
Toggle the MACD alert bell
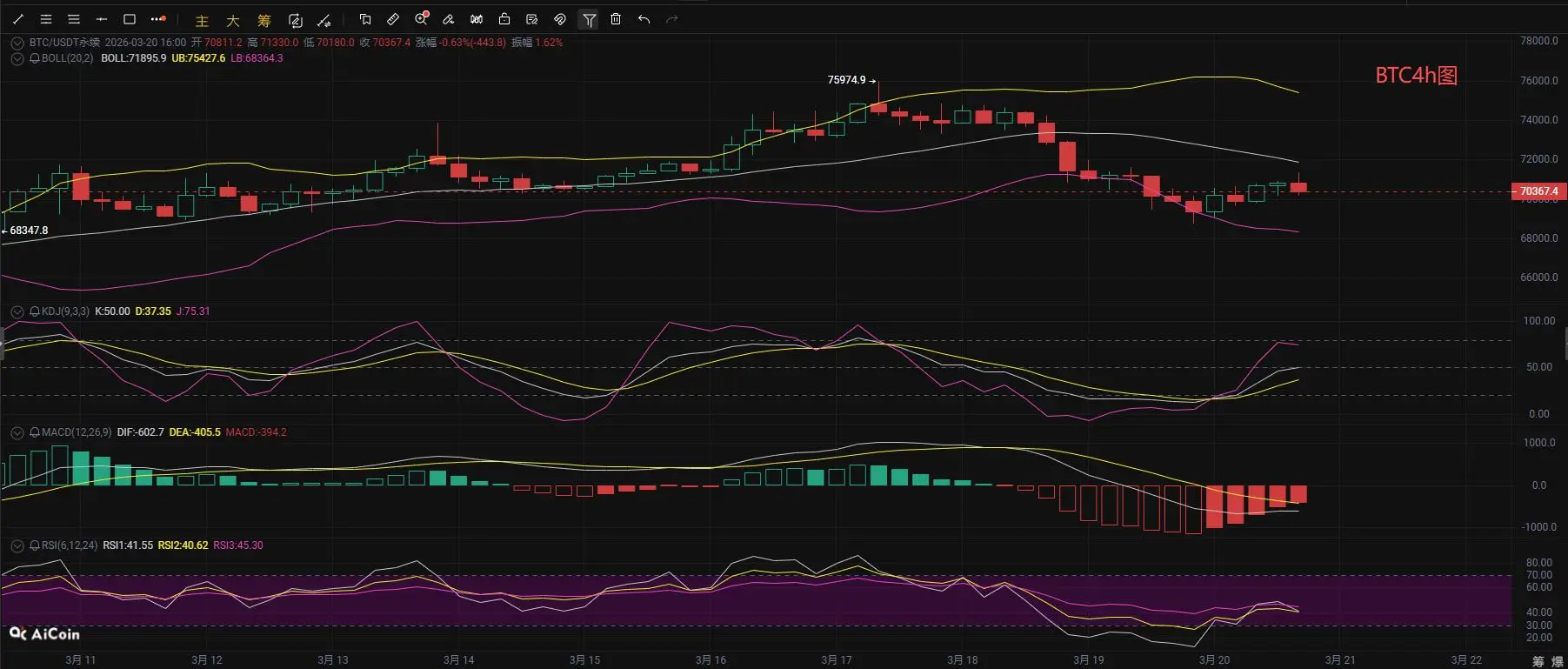pos(35,432)
